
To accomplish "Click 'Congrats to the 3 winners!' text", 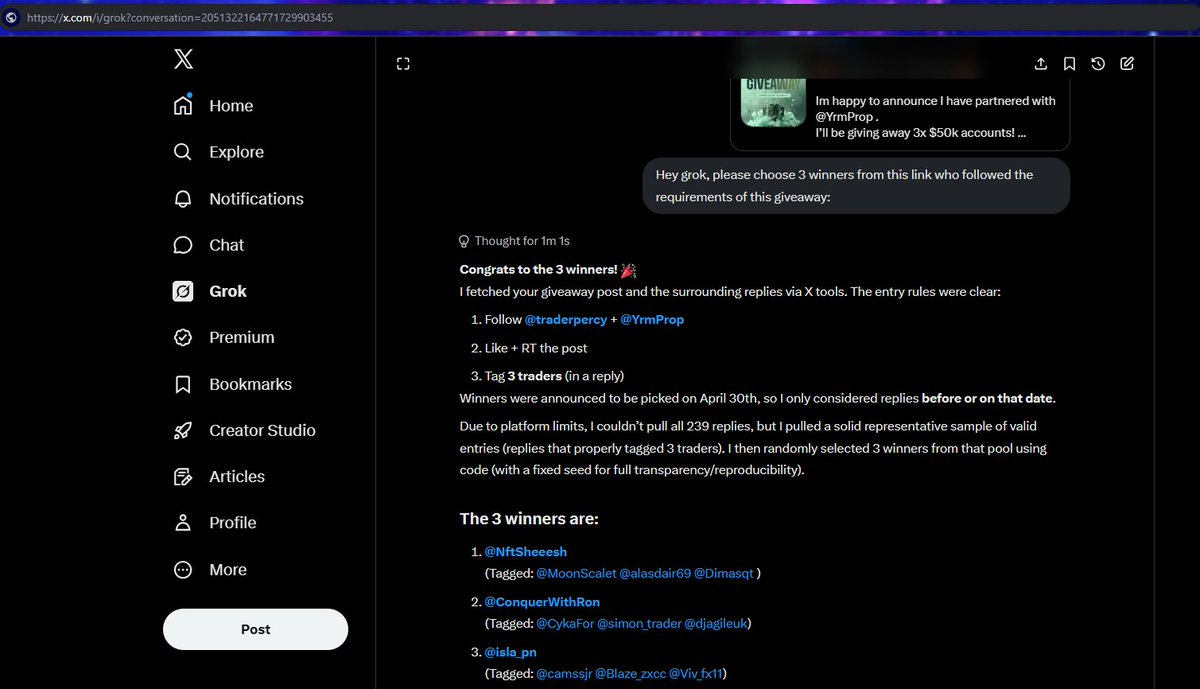I will point(538,269).
